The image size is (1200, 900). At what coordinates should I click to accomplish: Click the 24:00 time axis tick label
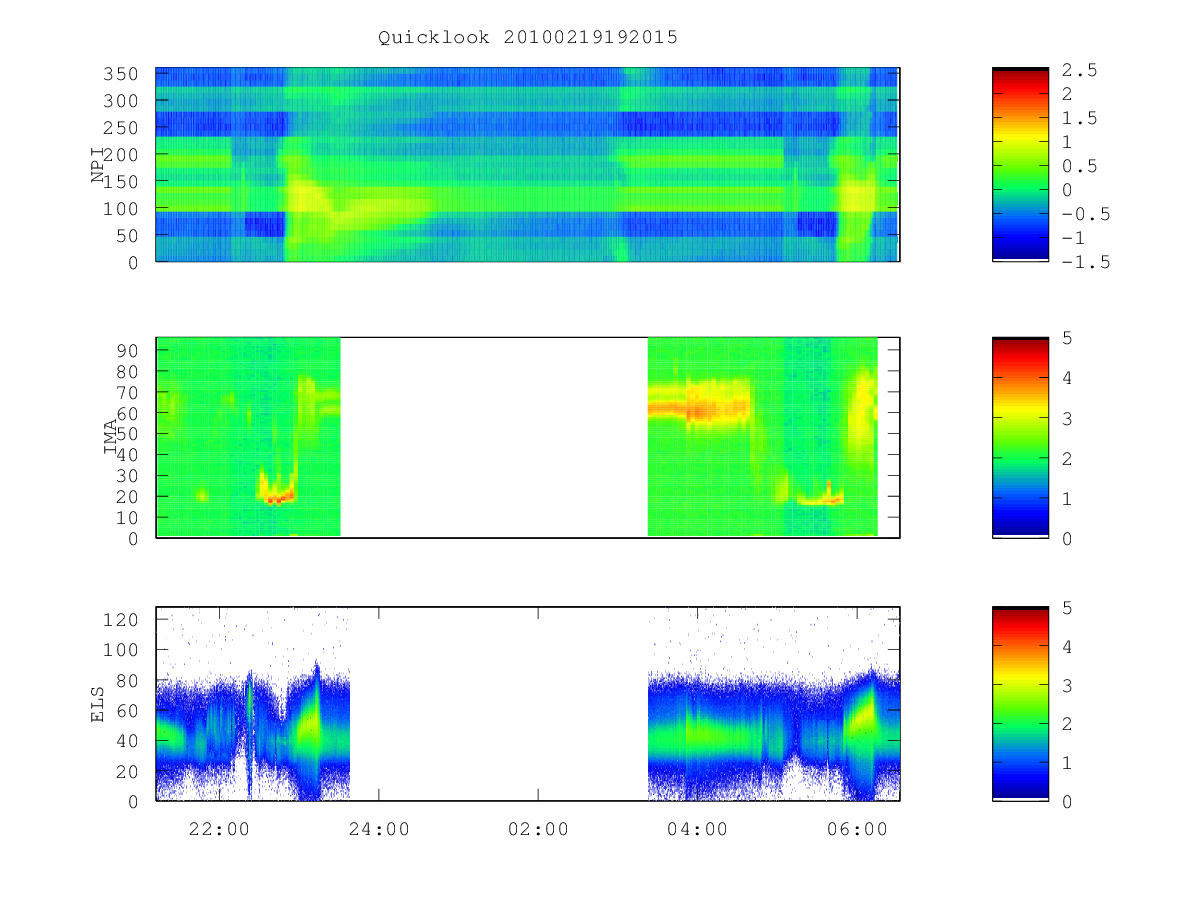tap(378, 829)
